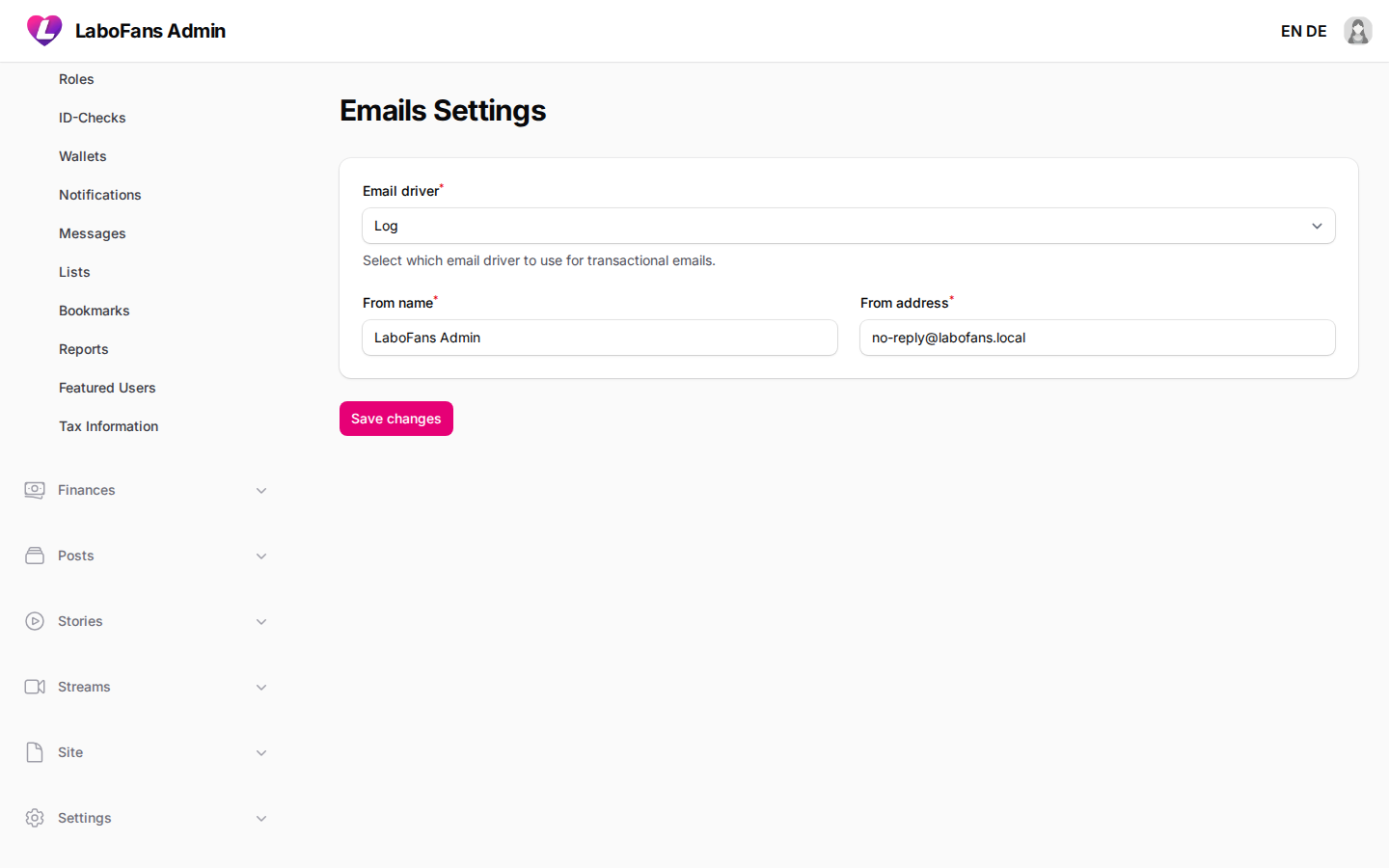Click the Stories play-circle icon
This screenshot has height=868, width=1389.
coord(35,621)
